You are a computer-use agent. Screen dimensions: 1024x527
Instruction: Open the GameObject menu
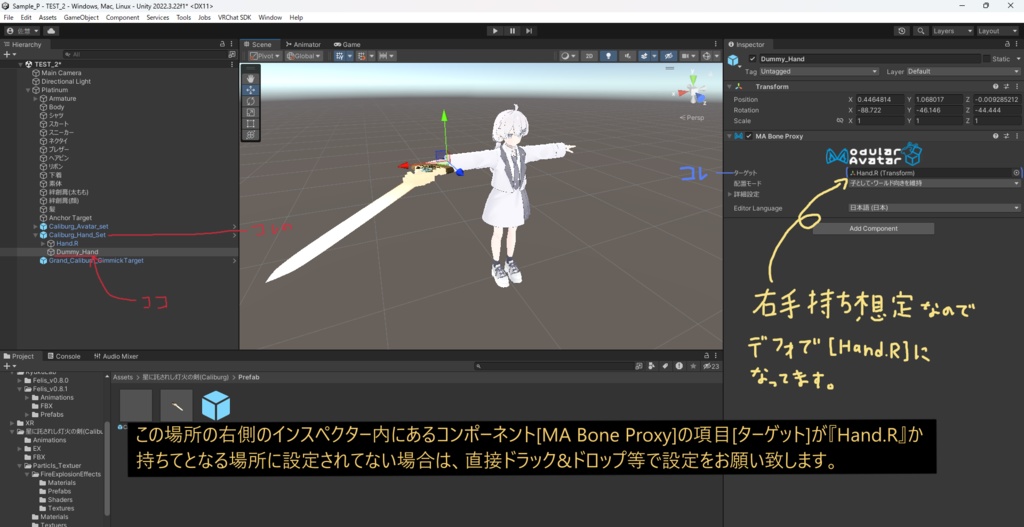pos(81,18)
